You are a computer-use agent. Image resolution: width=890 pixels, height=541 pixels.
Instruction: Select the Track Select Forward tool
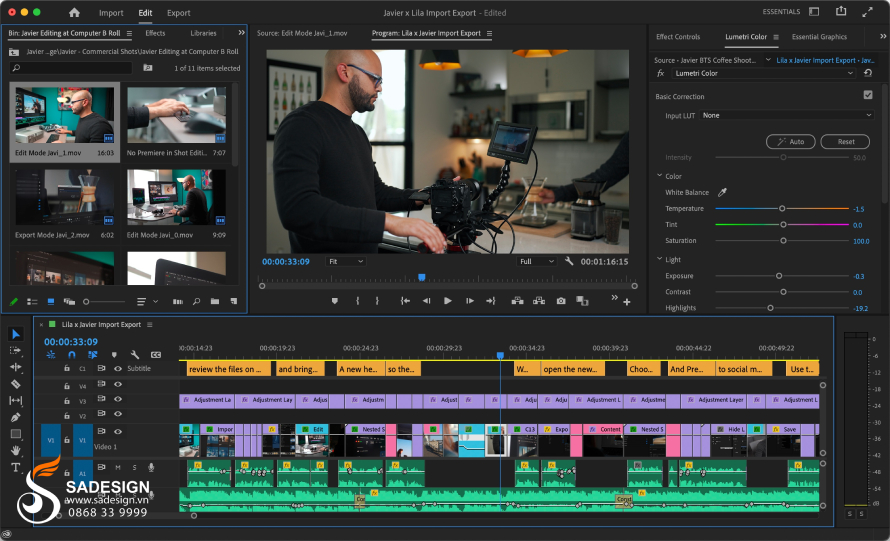[16, 350]
